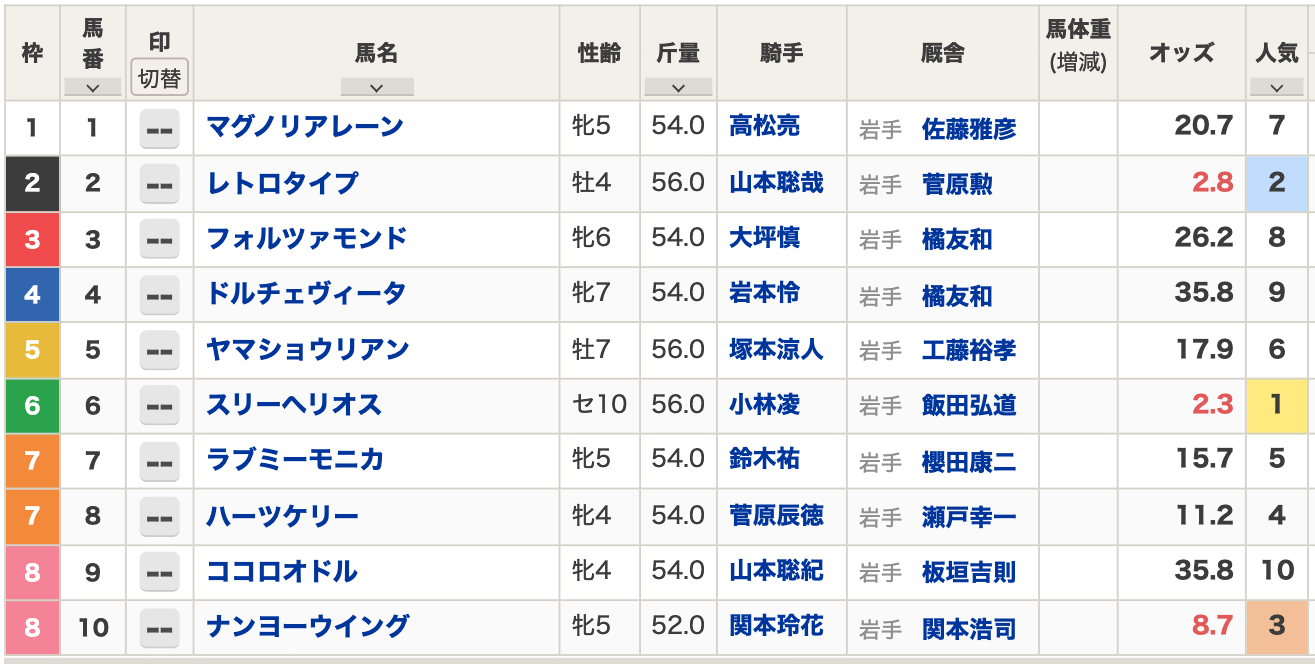Screen dimensions: 1315x664
Task: Open mark selector for スリーヘリオス
Action: point(159,406)
